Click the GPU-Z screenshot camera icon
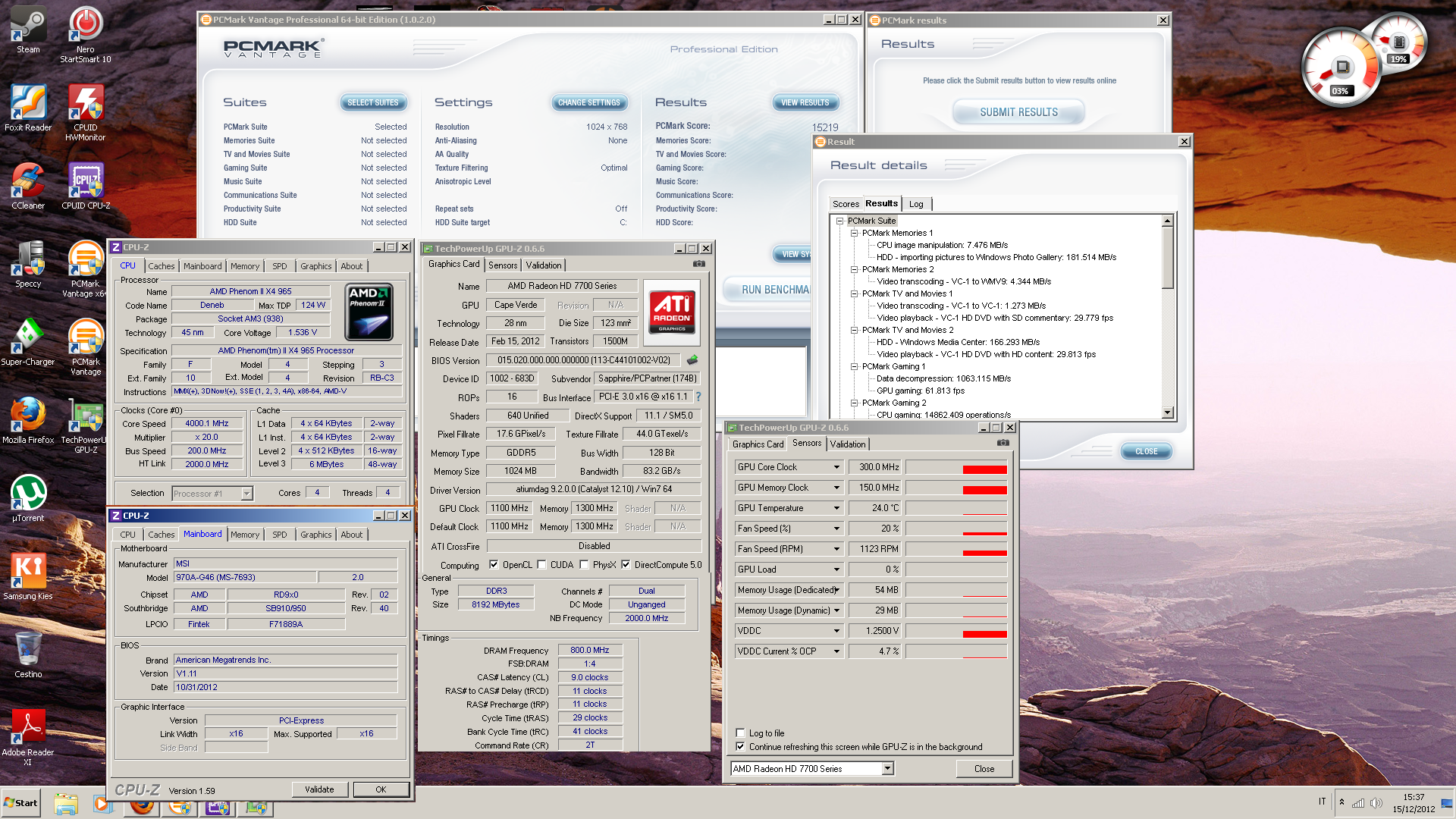The height and width of the screenshot is (819, 1456). [x=699, y=264]
